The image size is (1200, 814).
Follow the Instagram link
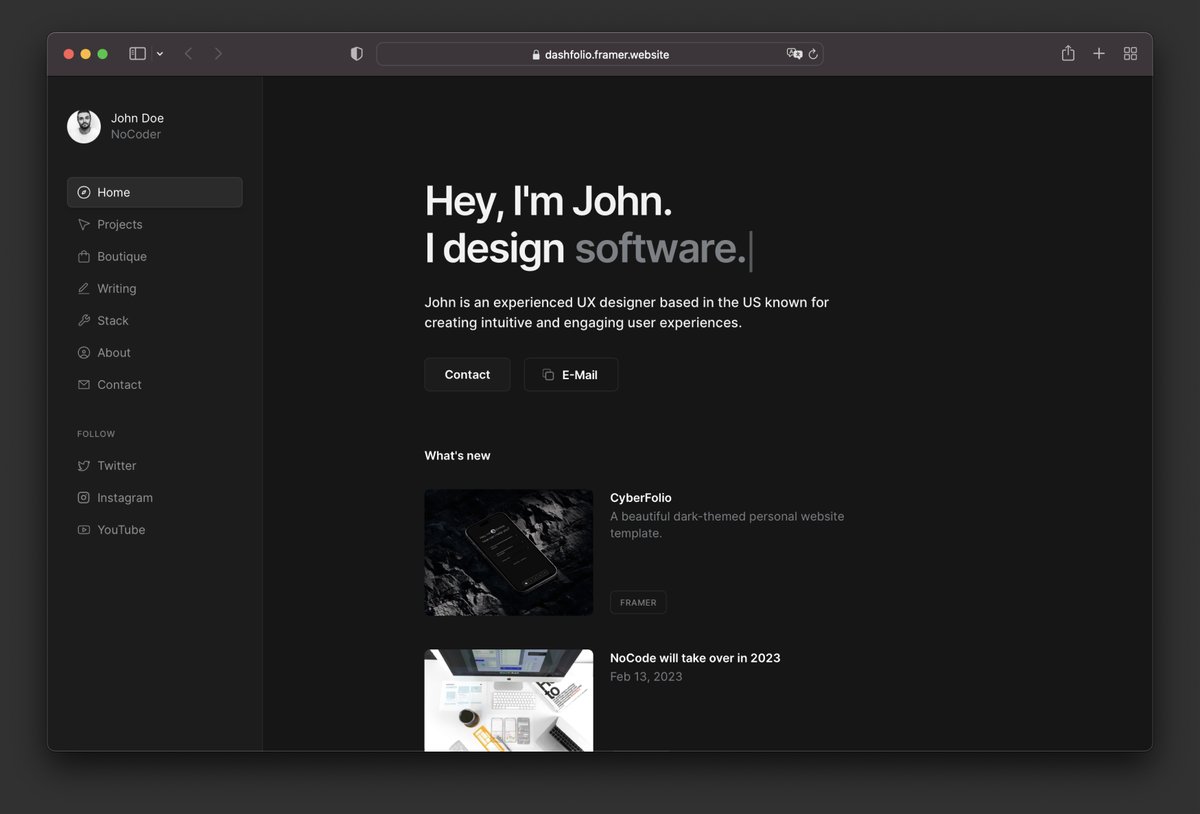coord(155,497)
